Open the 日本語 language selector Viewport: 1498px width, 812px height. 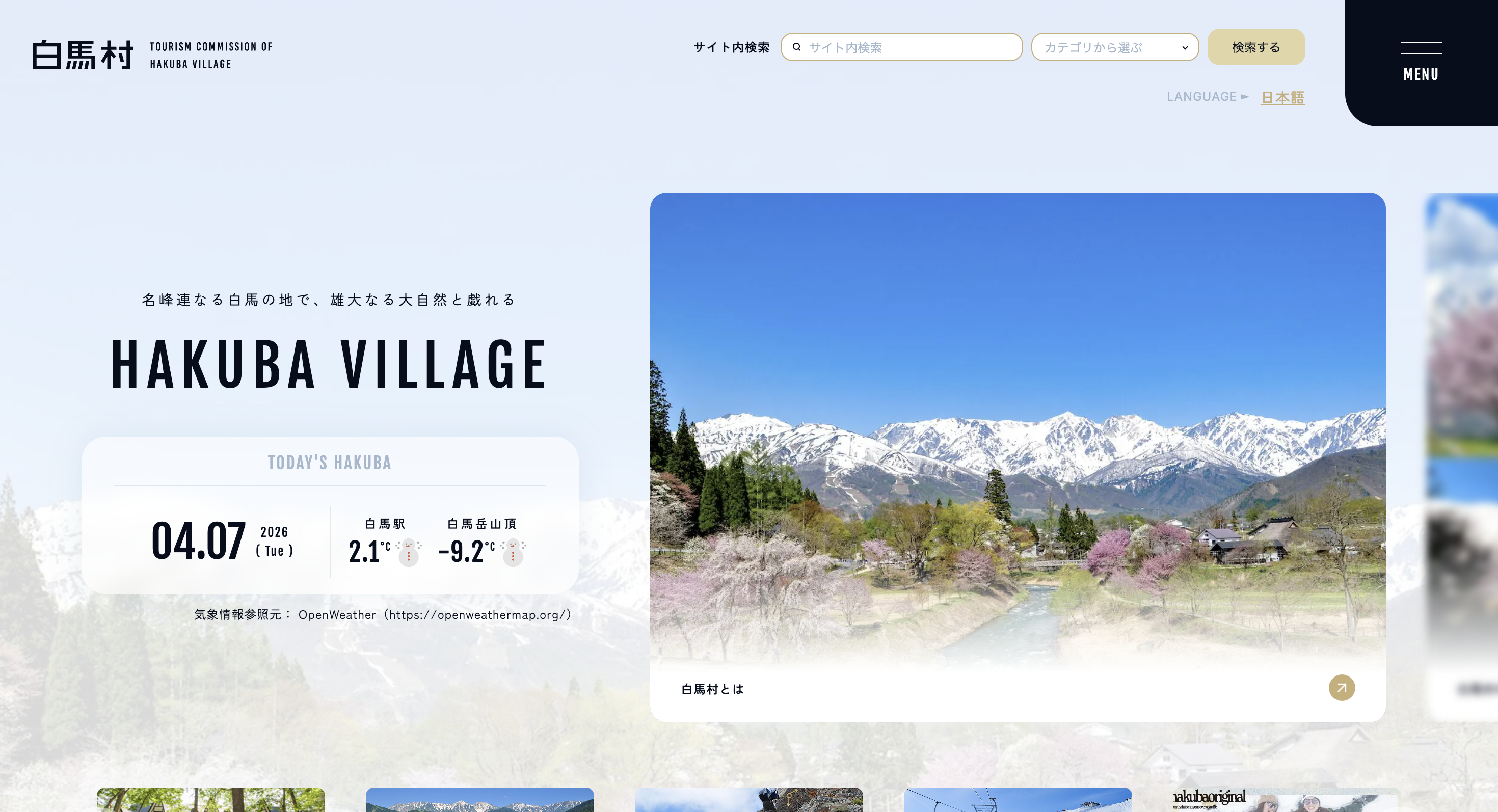coord(1282,97)
